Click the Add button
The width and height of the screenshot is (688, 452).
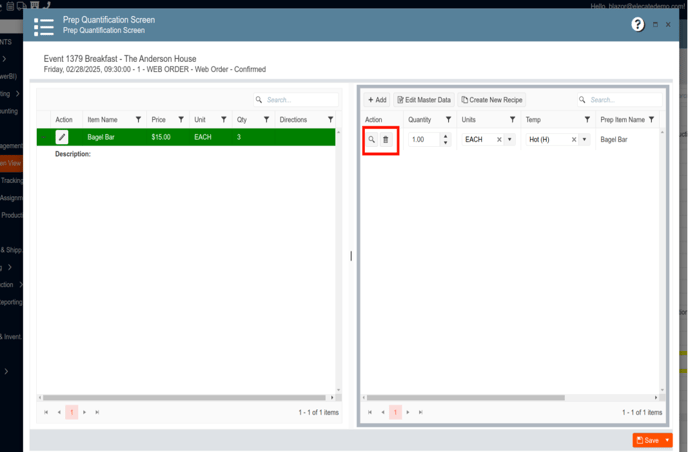pos(377,100)
